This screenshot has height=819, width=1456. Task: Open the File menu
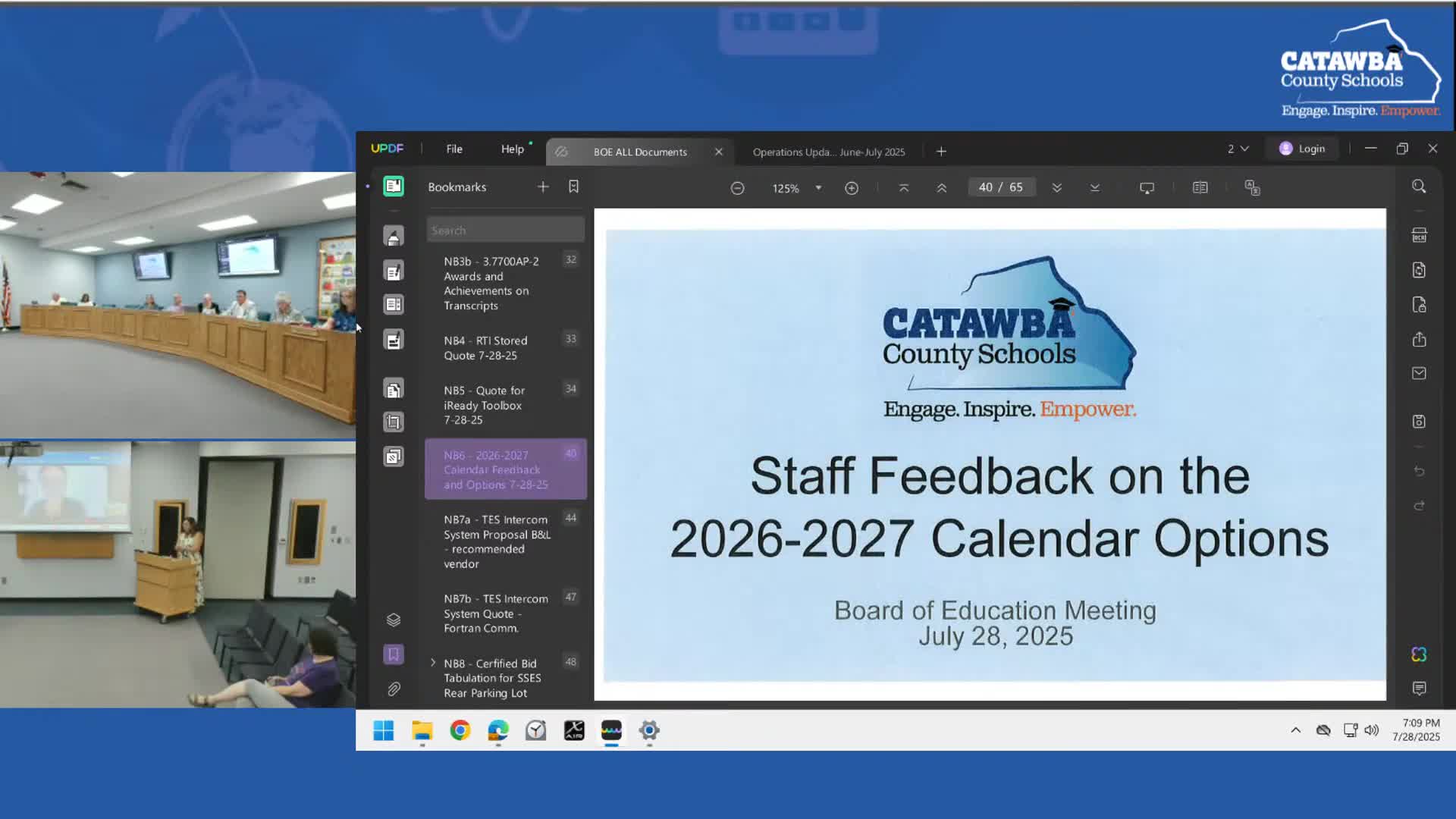tap(454, 149)
